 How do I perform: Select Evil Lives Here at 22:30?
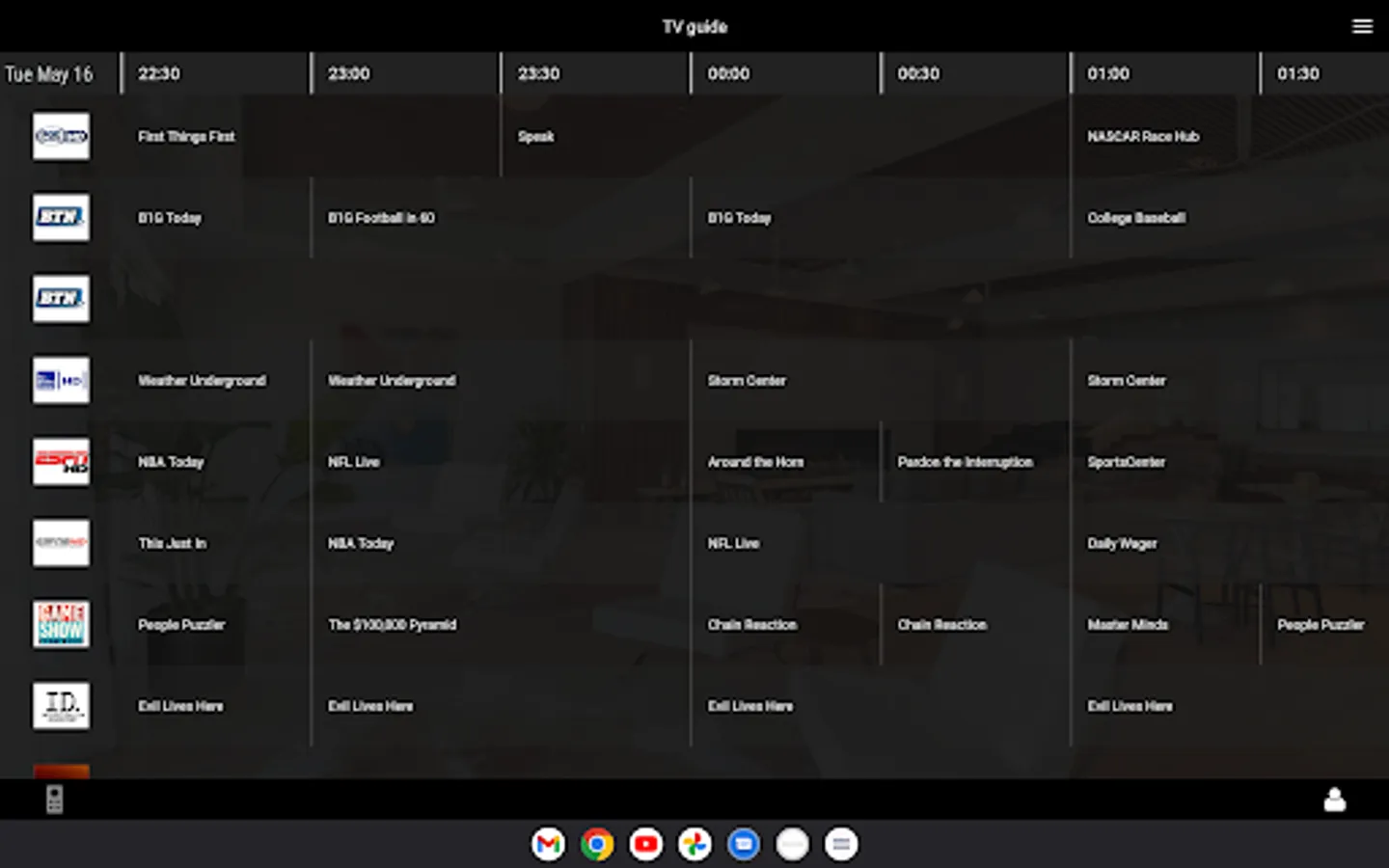tap(180, 706)
